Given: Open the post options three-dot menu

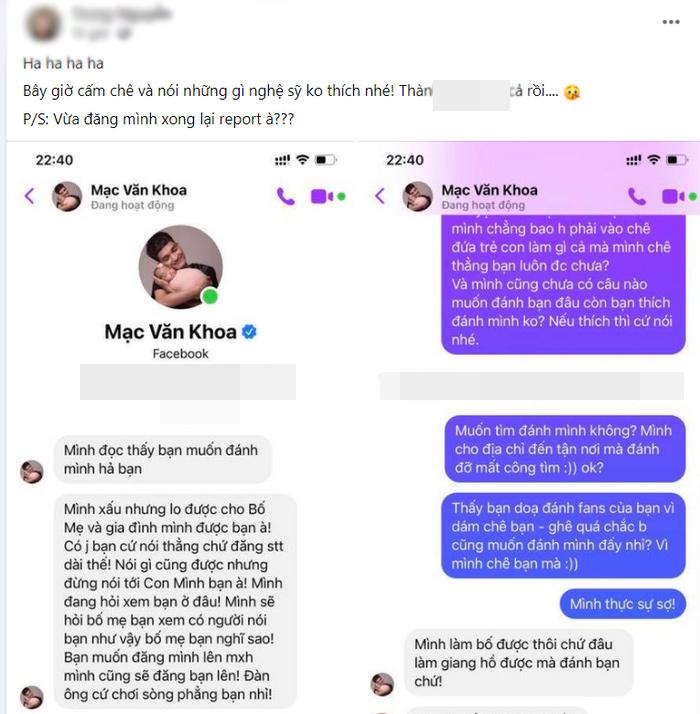Looking at the screenshot, I should click(670, 22).
